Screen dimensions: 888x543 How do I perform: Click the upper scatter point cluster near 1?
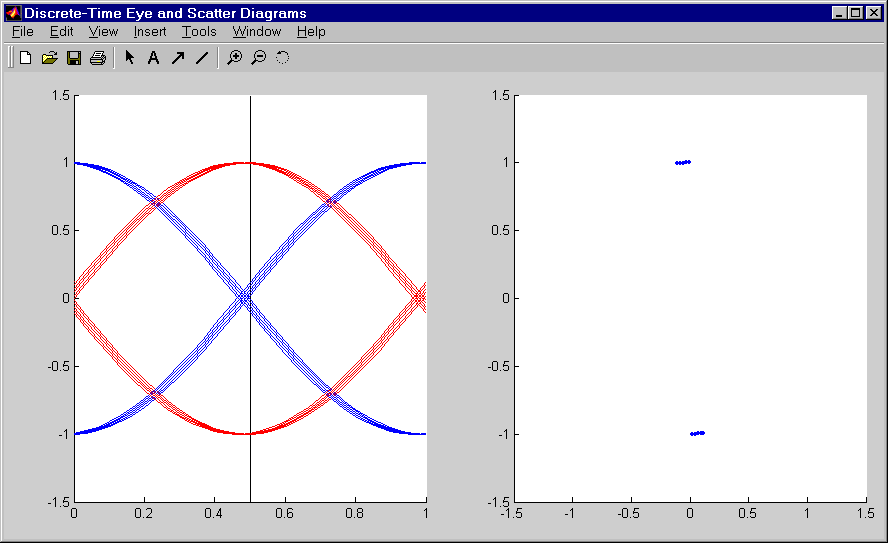point(683,162)
